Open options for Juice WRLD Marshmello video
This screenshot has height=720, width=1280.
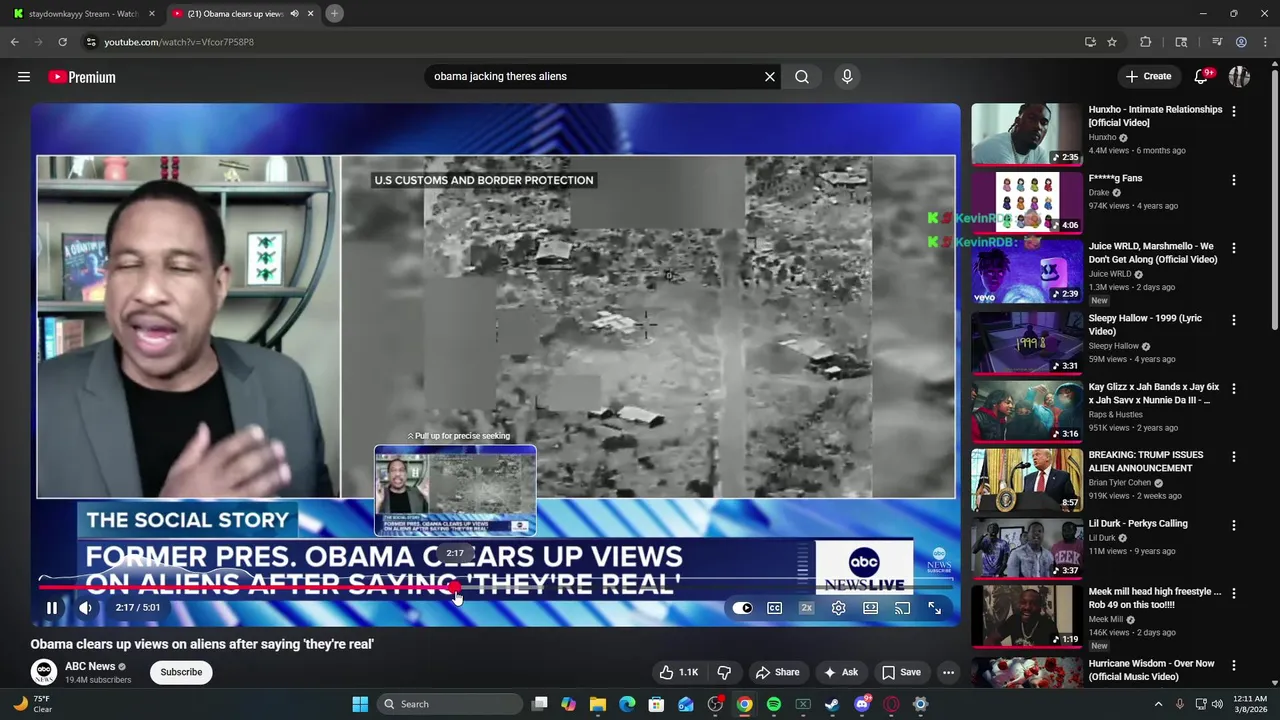[1234, 248]
